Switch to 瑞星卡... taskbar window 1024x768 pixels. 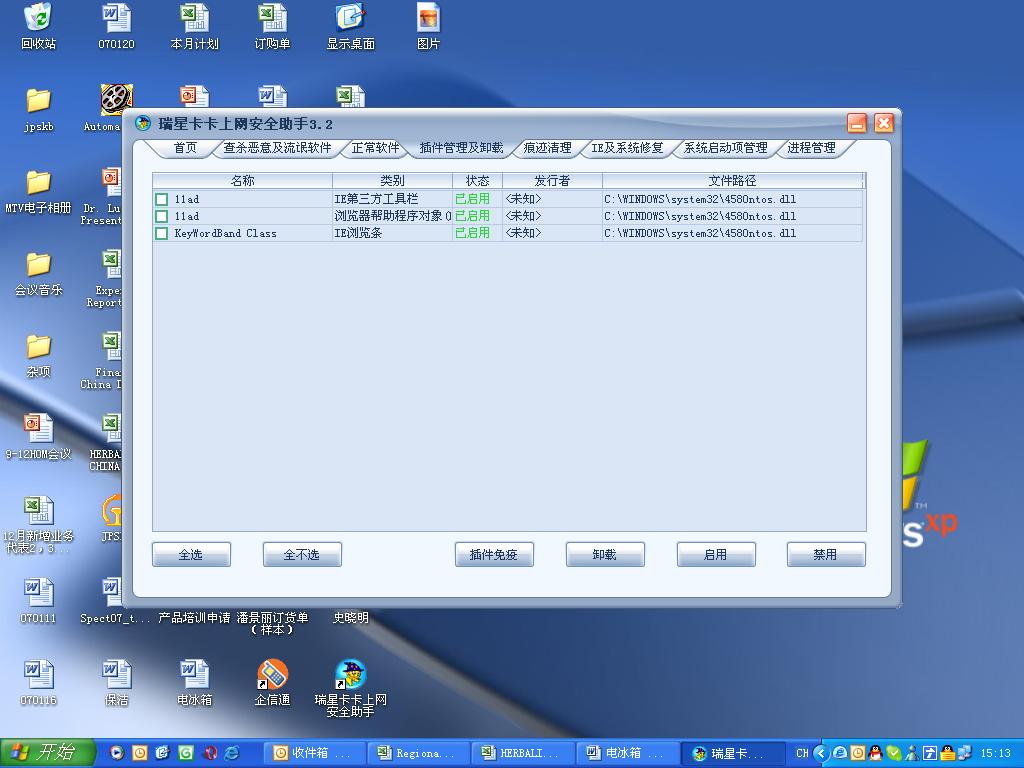pyautogui.click(x=732, y=753)
